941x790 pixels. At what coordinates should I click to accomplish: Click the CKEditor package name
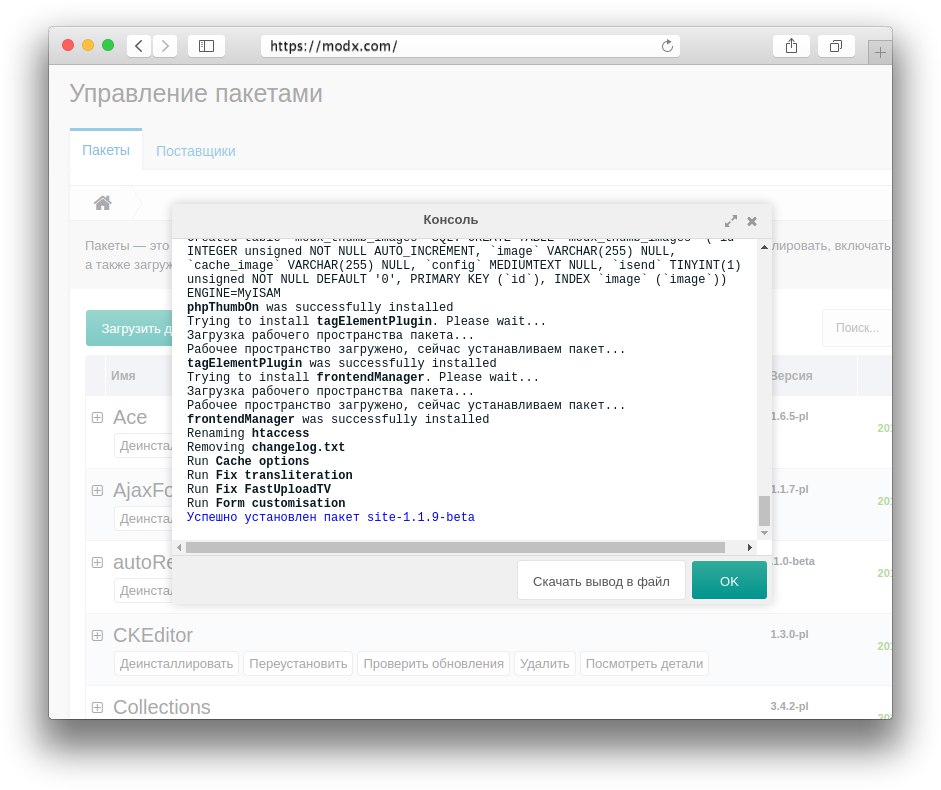(152, 635)
